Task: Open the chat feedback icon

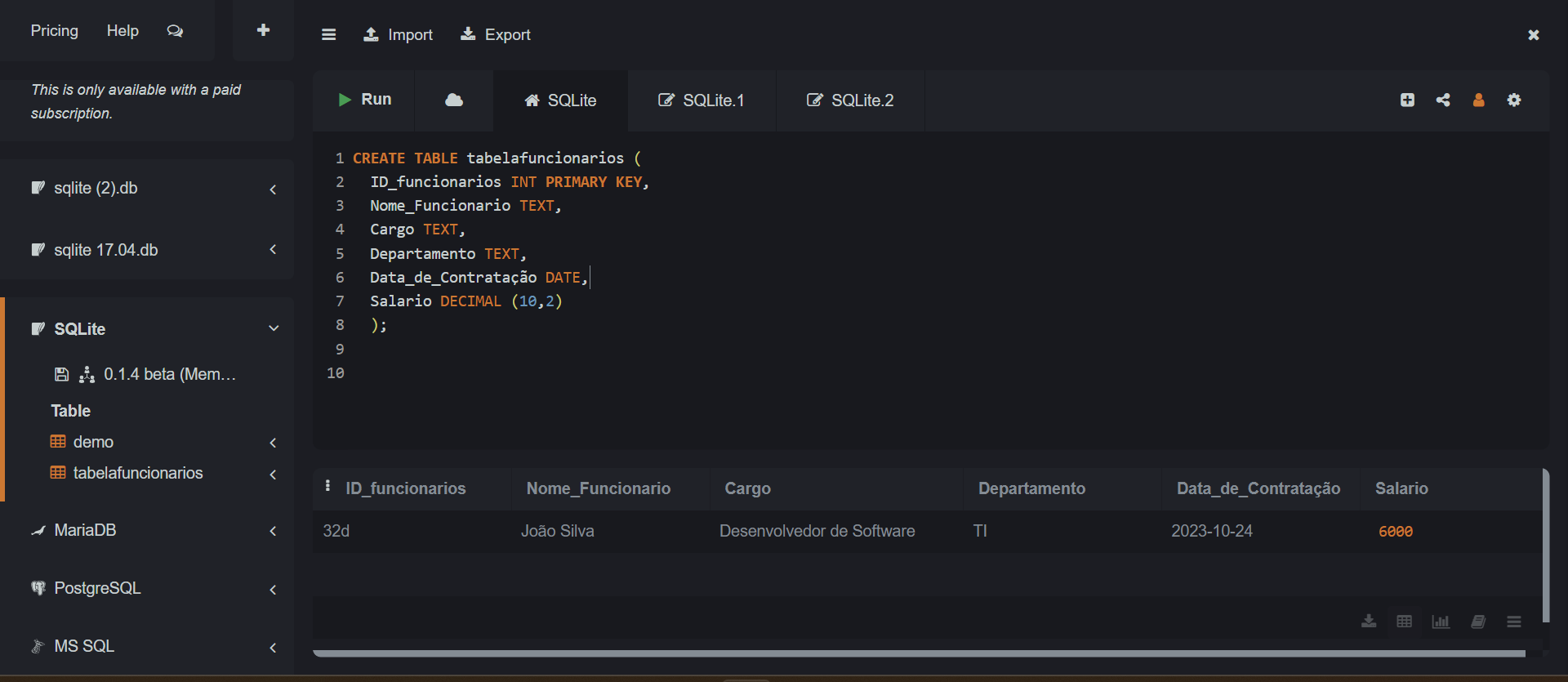Action: pos(175,31)
